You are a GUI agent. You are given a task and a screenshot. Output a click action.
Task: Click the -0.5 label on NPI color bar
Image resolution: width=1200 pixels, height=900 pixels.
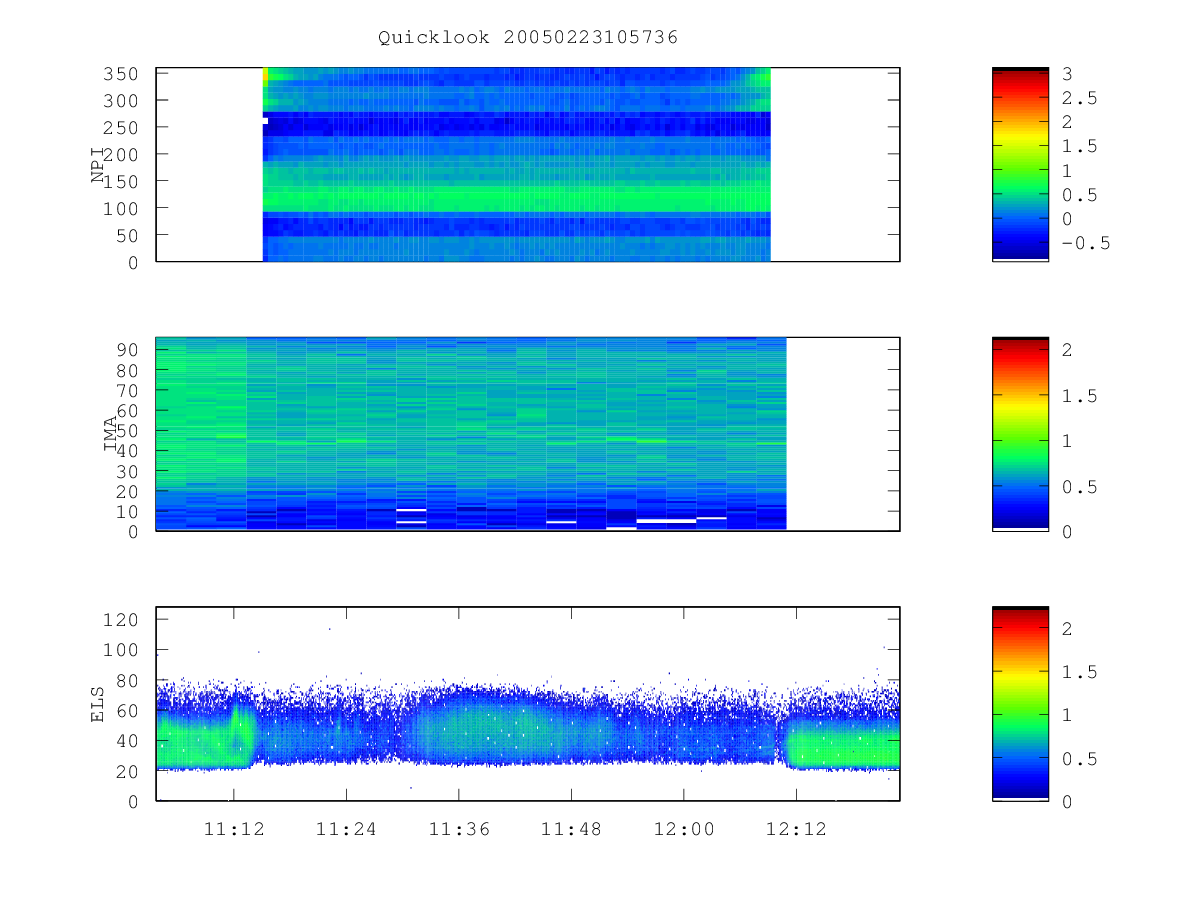coord(1085,243)
